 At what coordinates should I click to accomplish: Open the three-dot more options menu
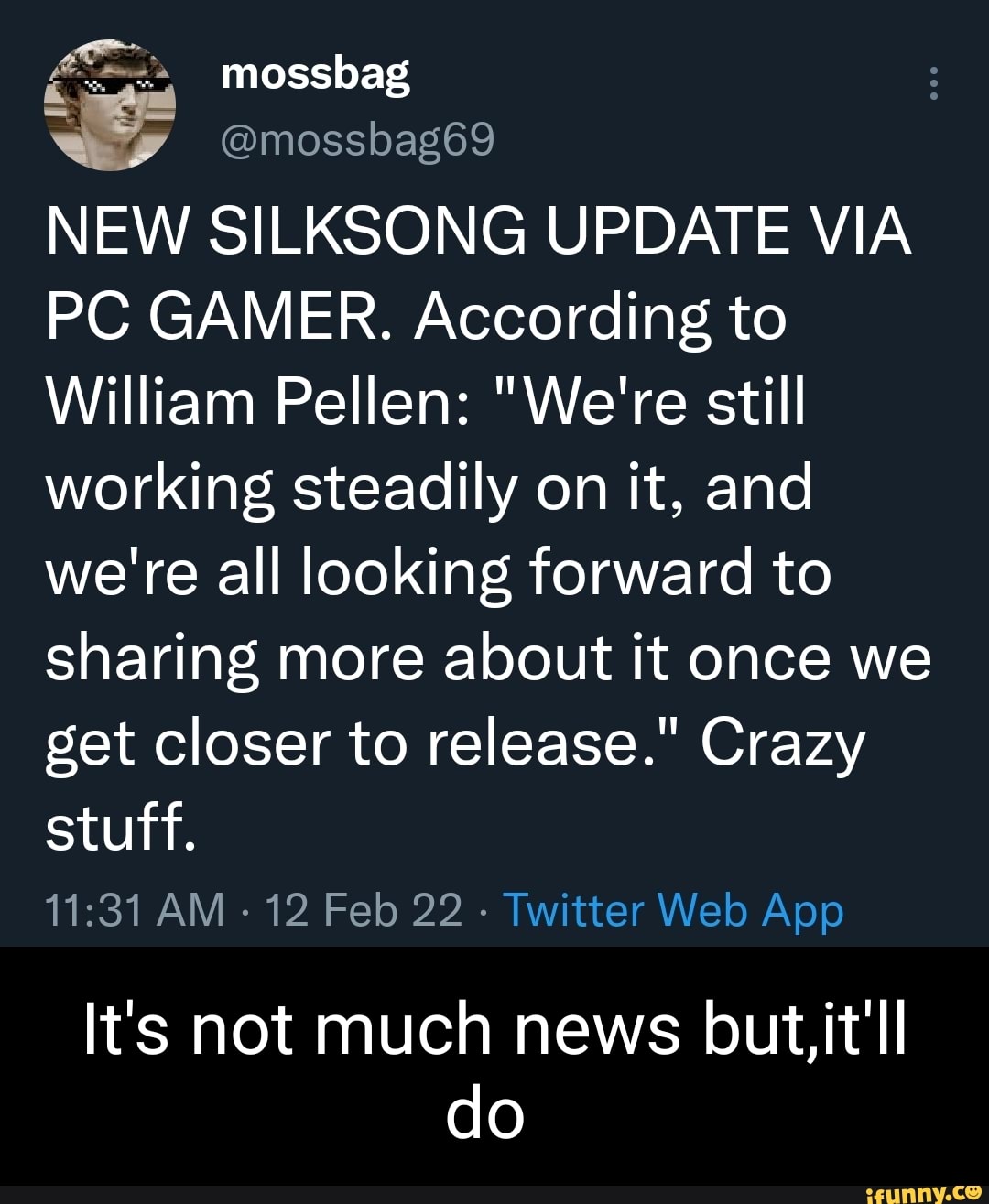(933, 84)
